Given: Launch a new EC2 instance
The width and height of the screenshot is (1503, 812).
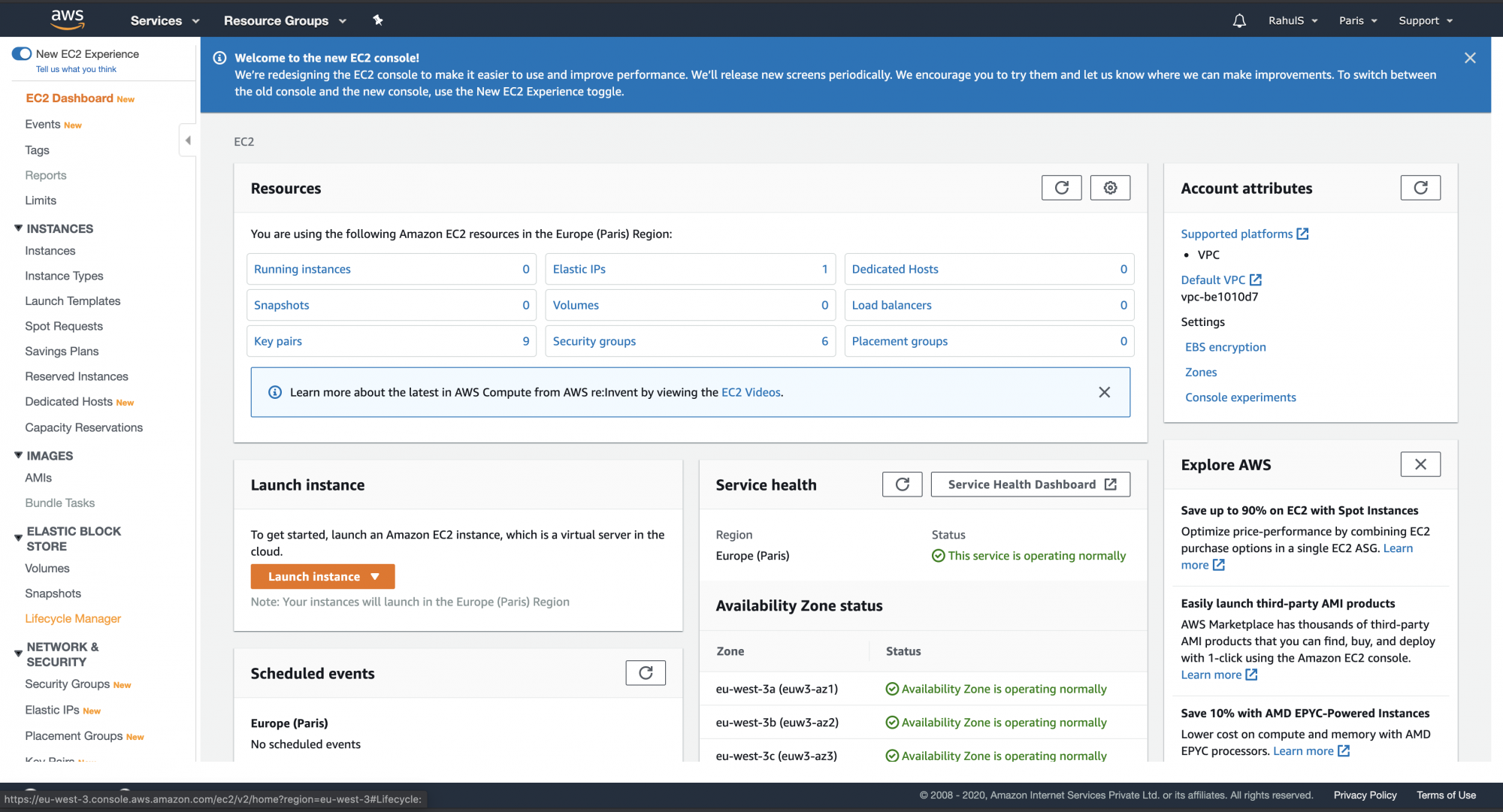Looking at the screenshot, I should 313,576.
